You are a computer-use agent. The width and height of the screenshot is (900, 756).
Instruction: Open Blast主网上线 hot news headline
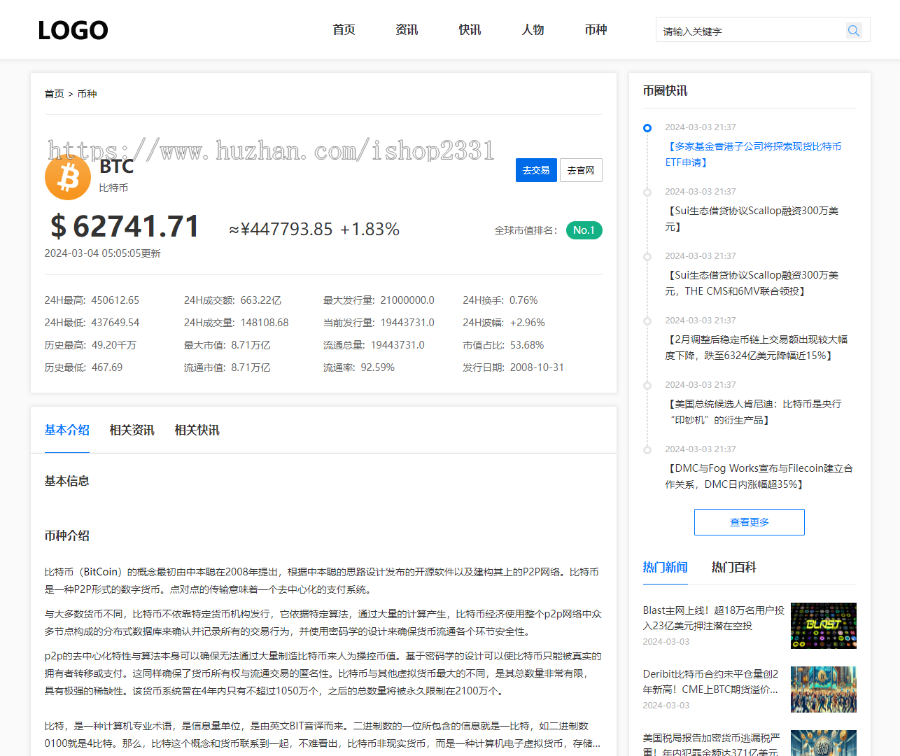pos(713,618)
